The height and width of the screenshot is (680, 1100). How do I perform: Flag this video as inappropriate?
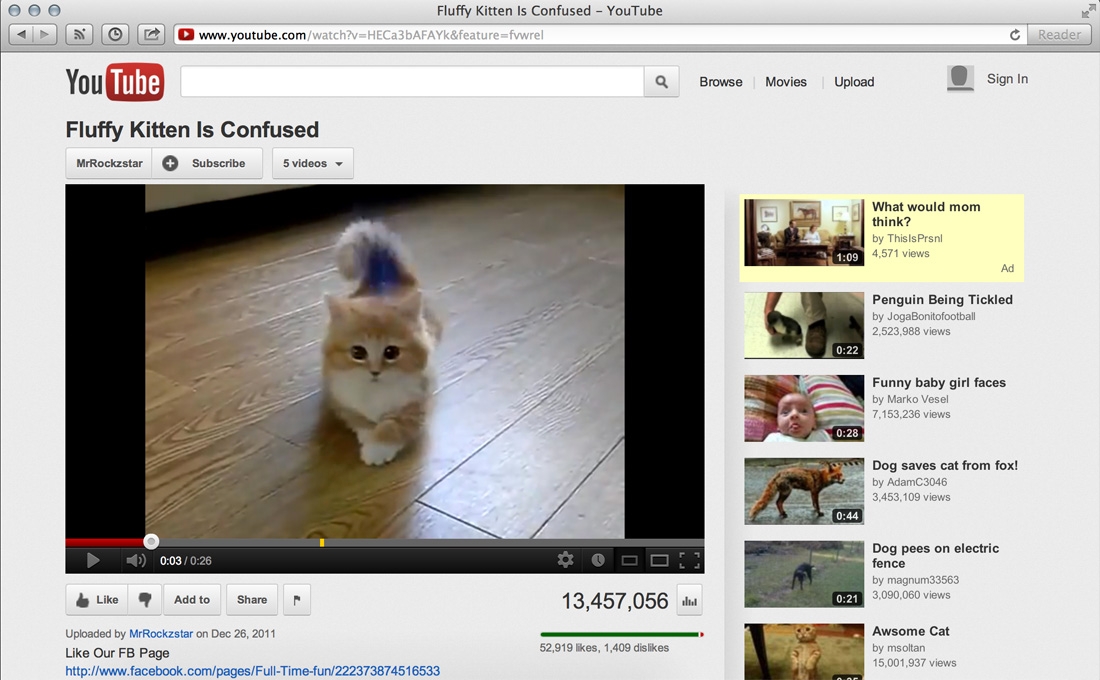tap(297, 600)
